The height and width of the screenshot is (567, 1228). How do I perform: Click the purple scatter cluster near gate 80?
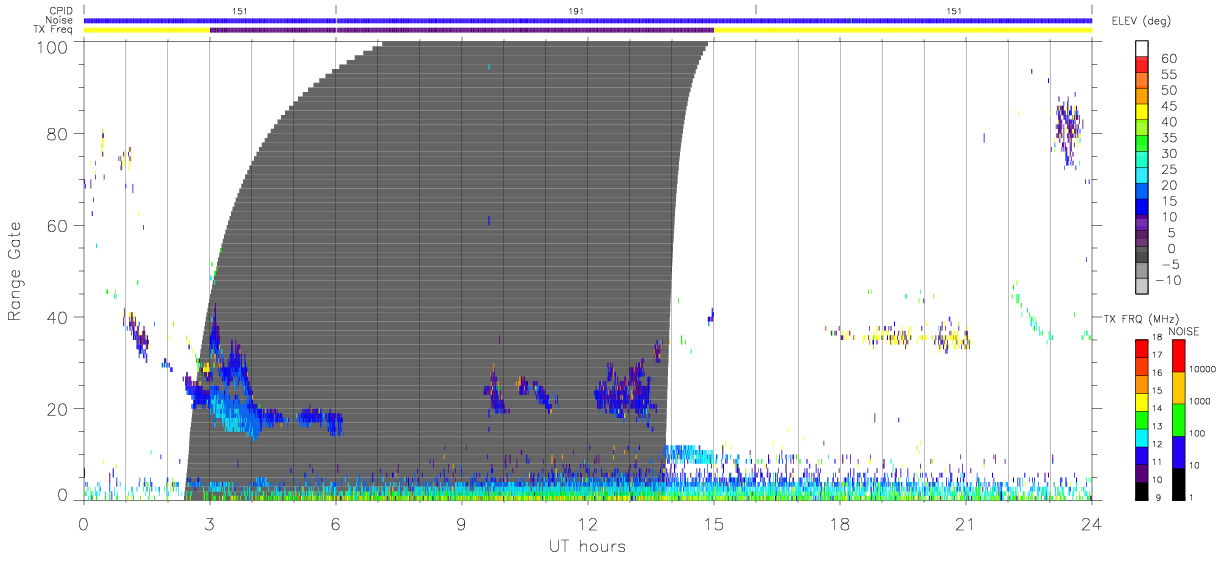[1069, 124]
